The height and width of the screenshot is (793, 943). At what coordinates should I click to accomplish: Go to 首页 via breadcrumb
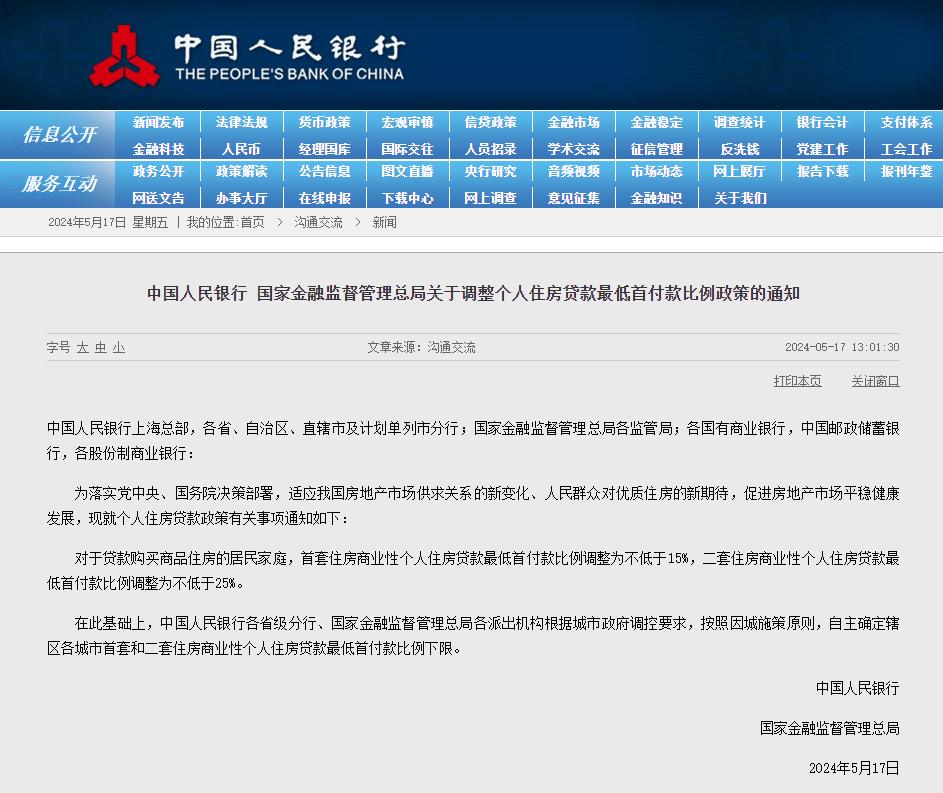pyautogui.click(x=253, y=222)
